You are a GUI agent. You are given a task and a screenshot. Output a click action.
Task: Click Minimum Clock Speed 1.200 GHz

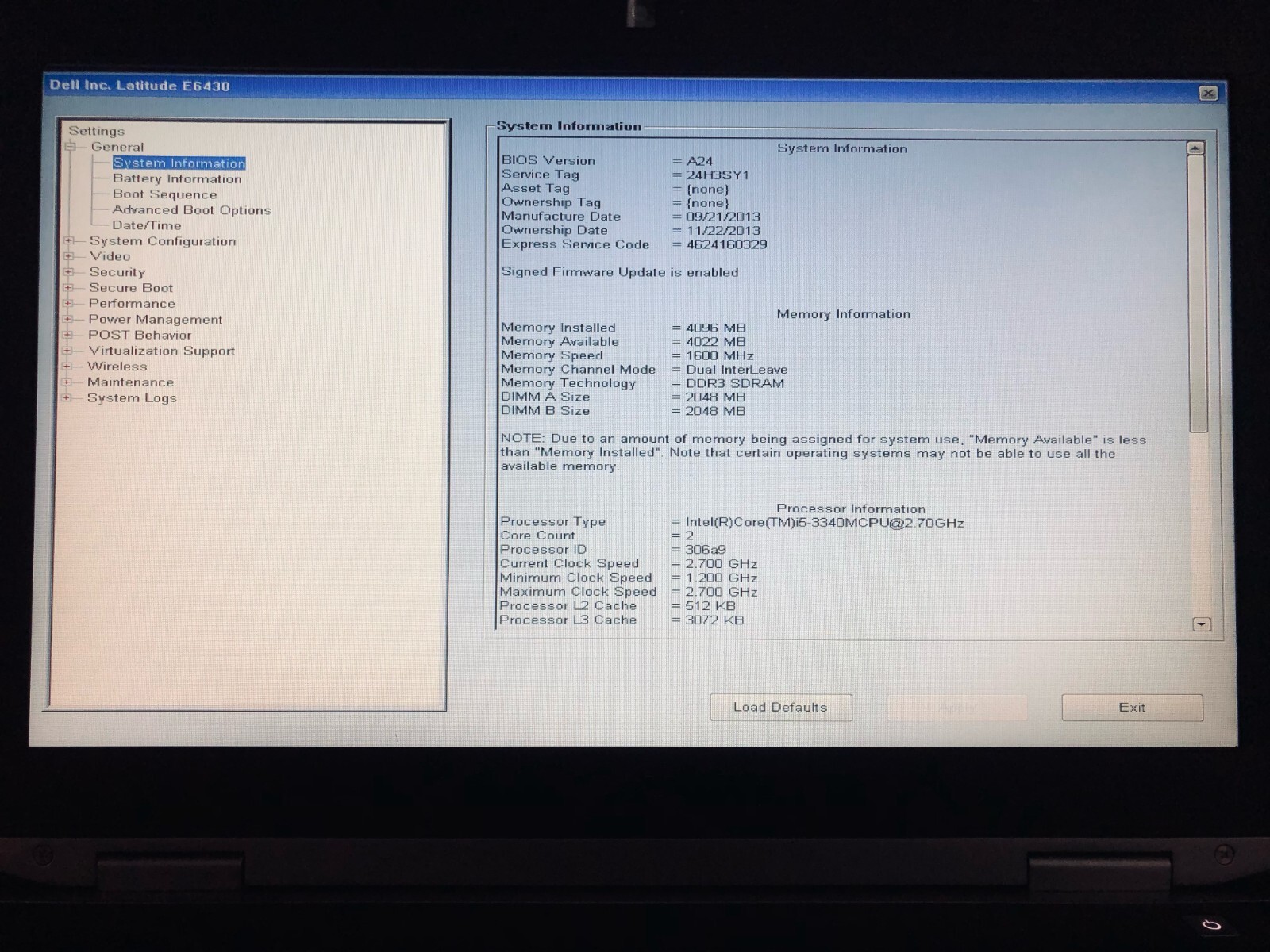coord(722,578)
